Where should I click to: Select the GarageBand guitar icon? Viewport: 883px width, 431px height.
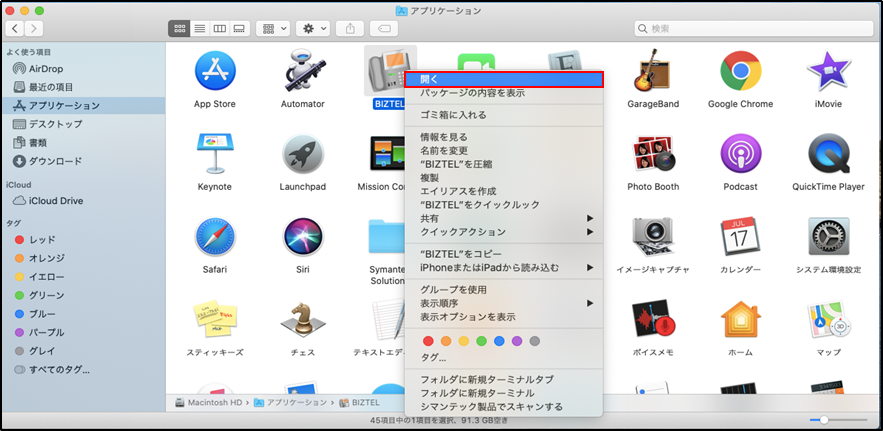tap(653, 70)
